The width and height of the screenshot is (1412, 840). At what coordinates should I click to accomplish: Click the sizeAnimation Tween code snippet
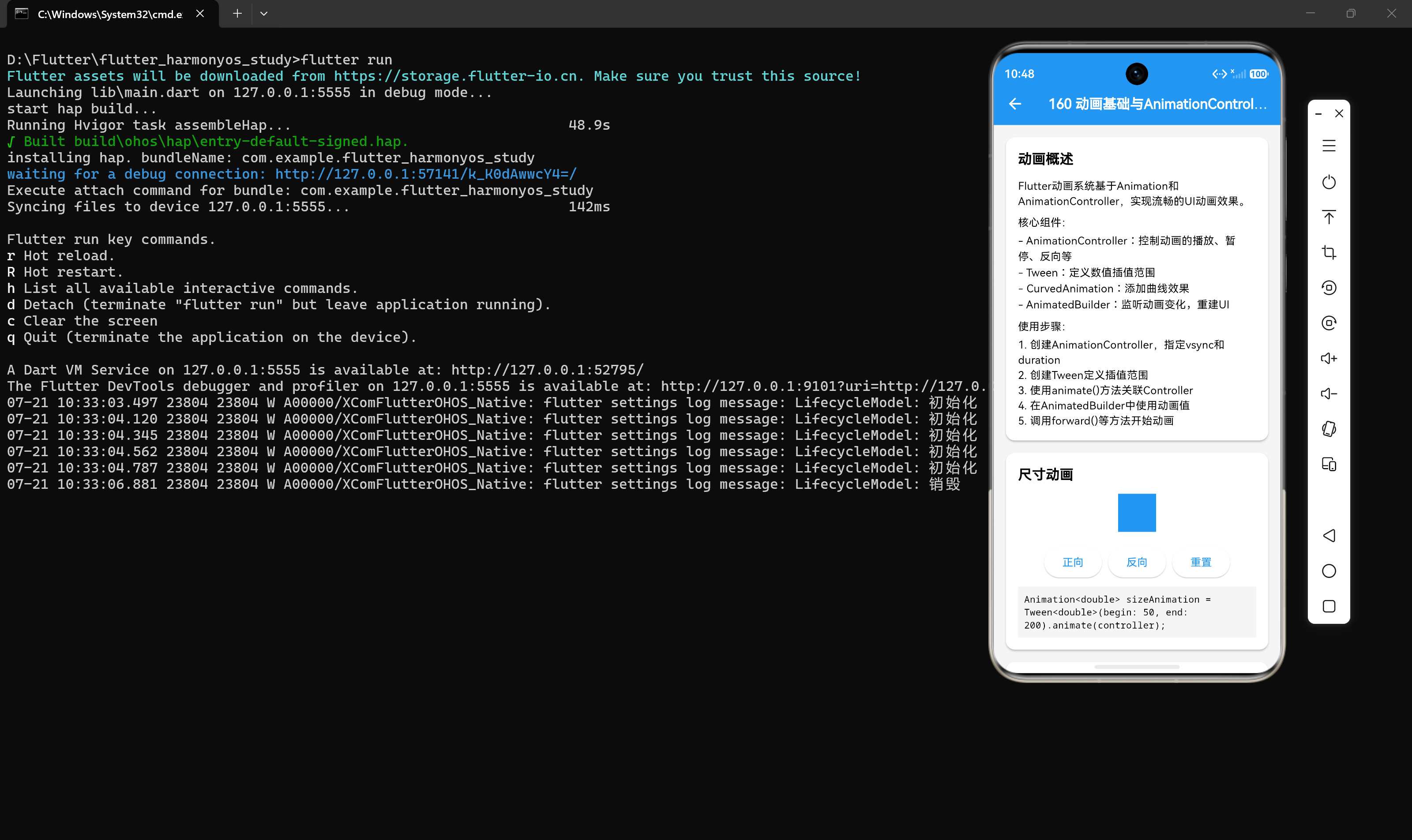1136,612
